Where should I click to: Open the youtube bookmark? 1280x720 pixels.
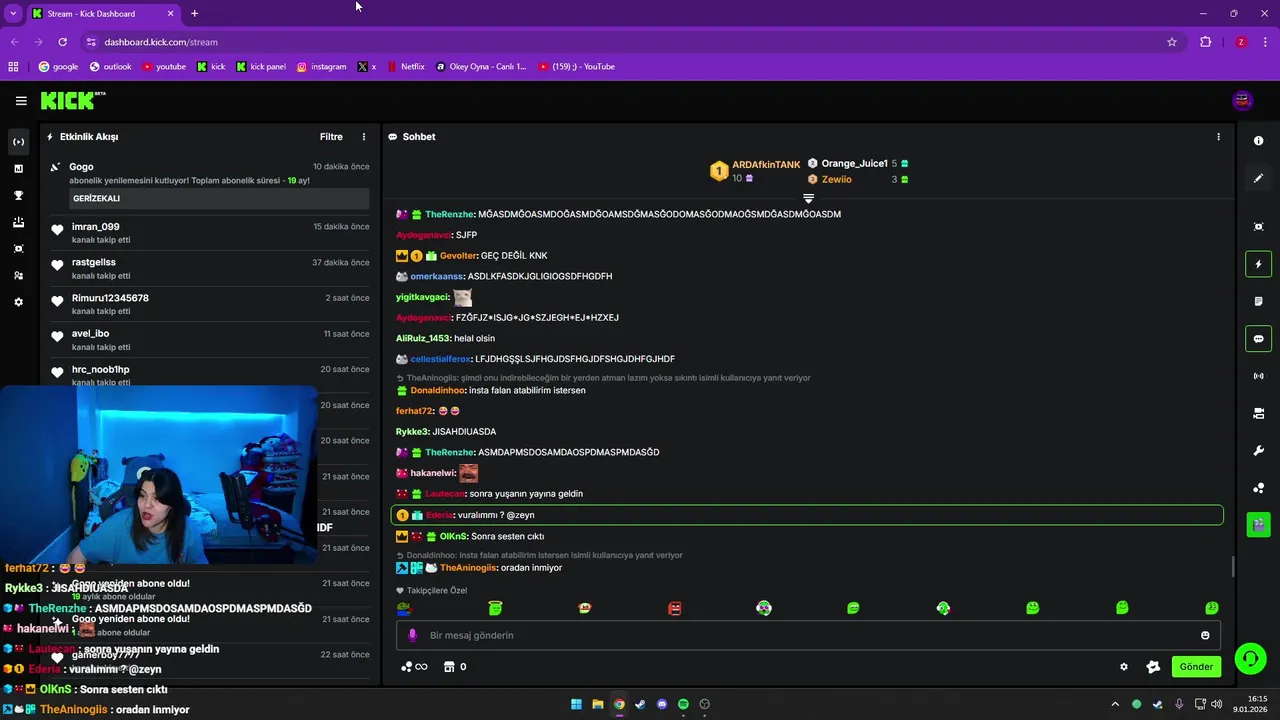pyautogui.click(x=164, y=67)
